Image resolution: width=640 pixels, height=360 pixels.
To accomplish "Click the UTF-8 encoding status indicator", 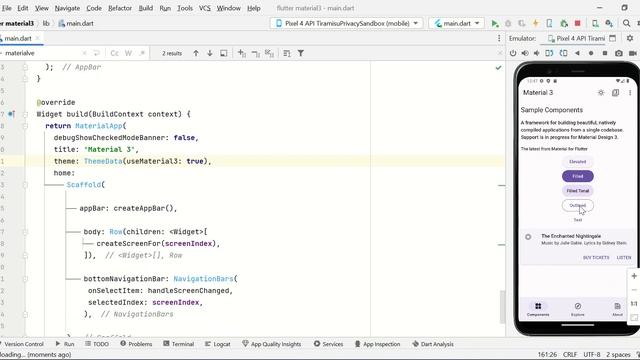I will tap(591, 354).
